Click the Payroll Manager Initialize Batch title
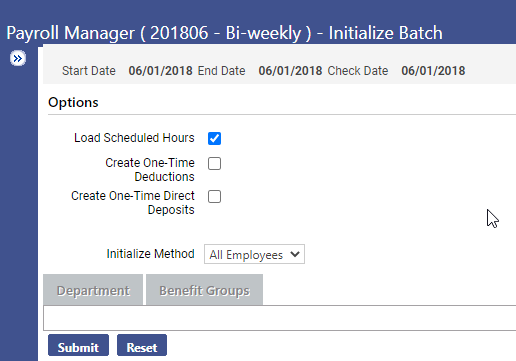Viewport: 516px width, 361px height. pos(224,33)
